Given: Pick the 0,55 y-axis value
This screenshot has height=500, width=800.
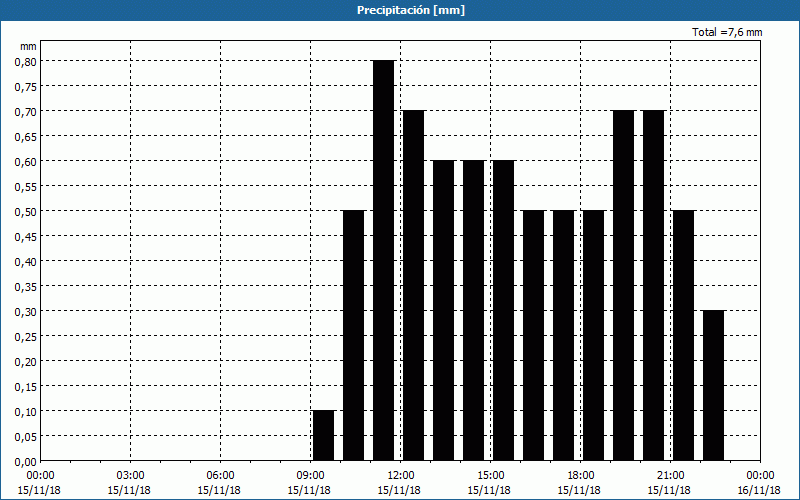Looking at the screenshot, I should point(26,186).
